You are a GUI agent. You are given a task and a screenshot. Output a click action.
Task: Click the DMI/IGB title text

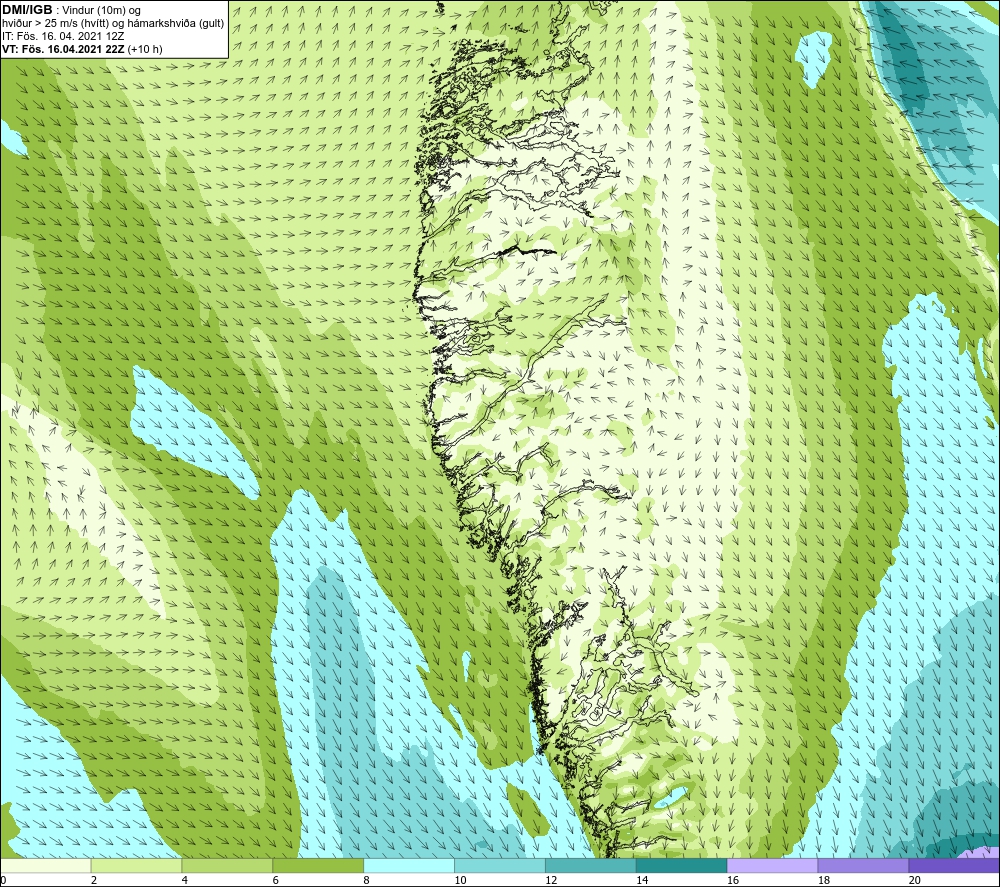pos(27,10)
